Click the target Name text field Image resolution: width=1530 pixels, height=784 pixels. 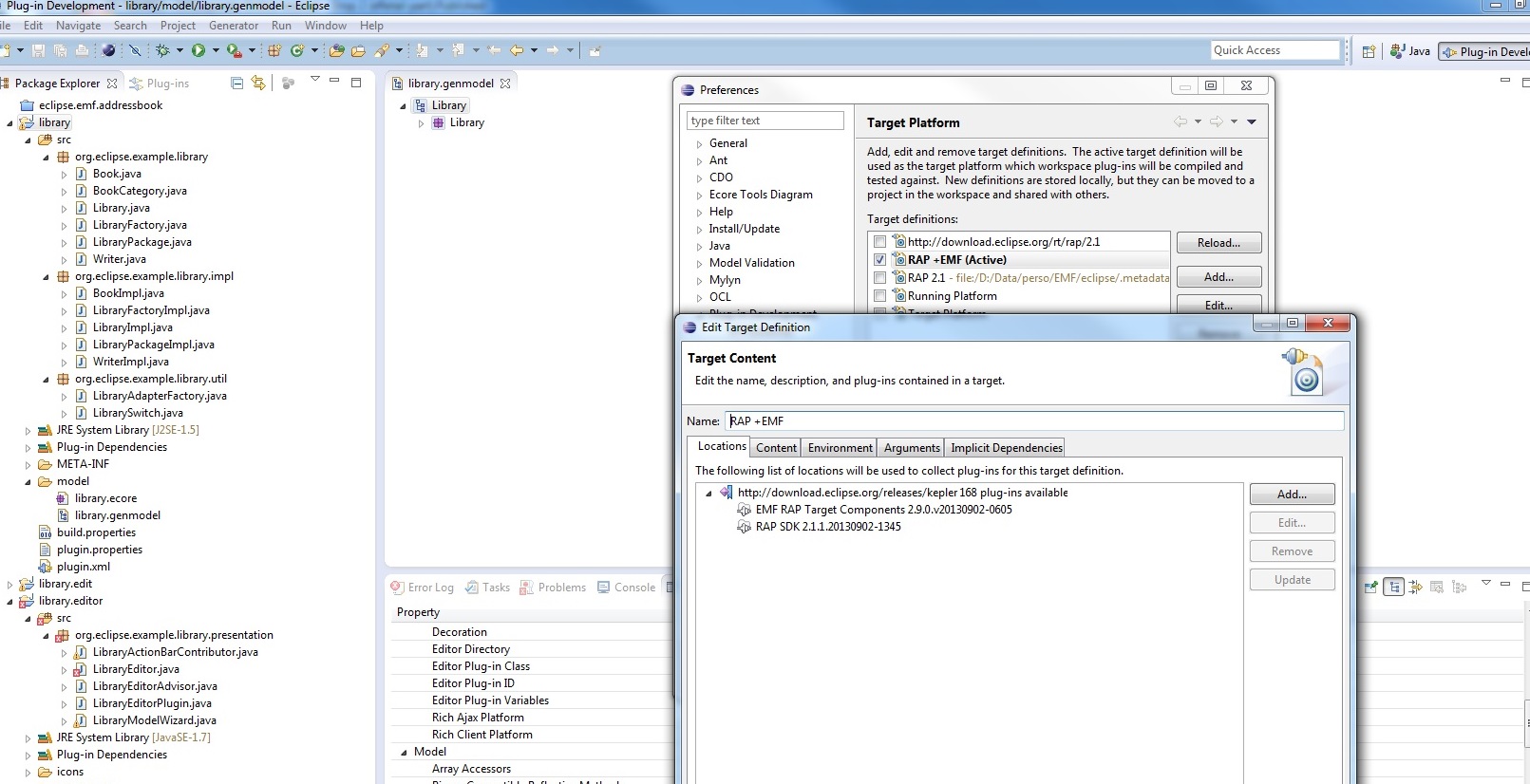(x=1034, y=421)
